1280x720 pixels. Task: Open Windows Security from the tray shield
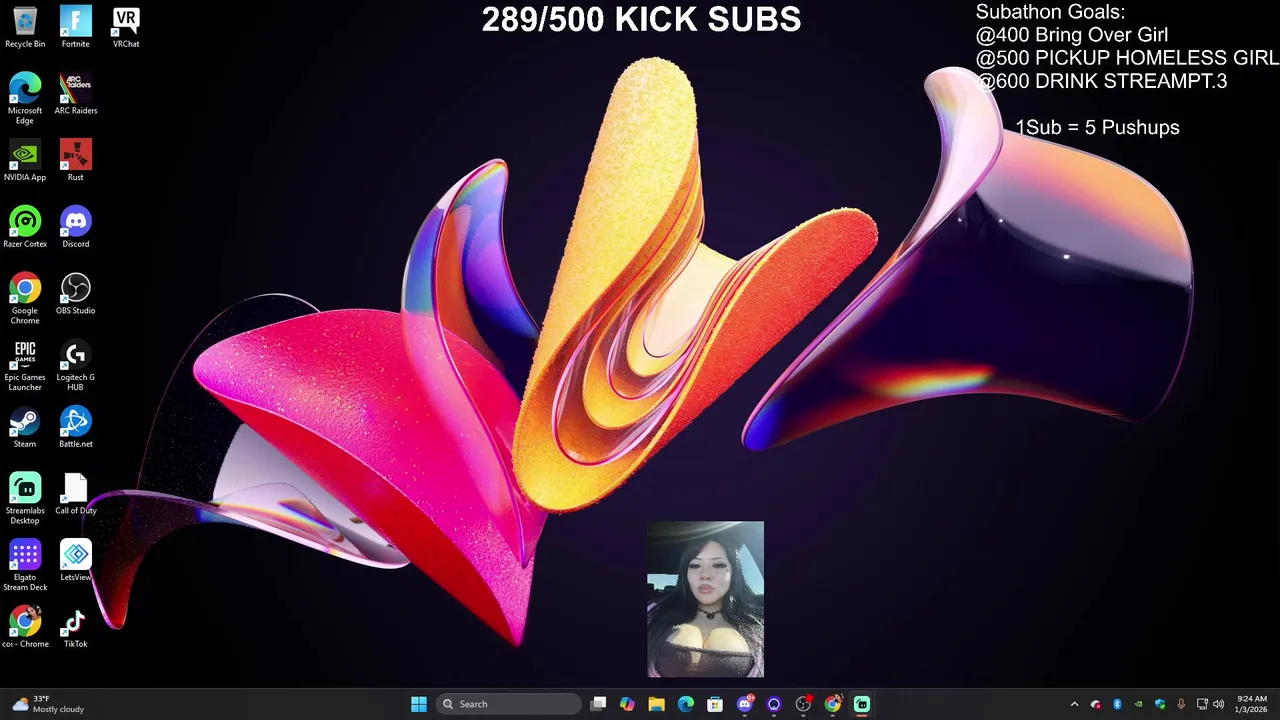(1160, 704)
